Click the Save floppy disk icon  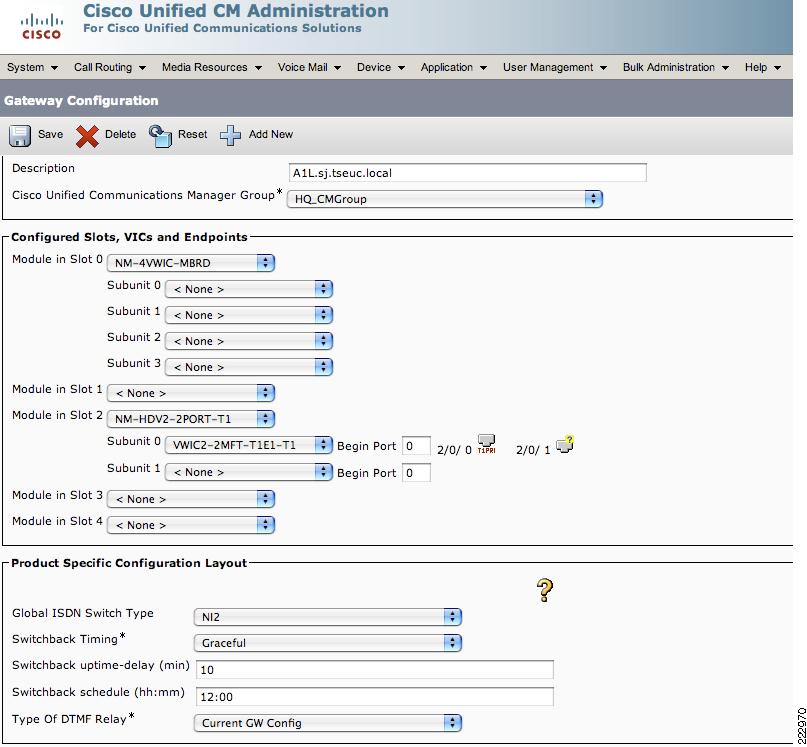(20, 136)
